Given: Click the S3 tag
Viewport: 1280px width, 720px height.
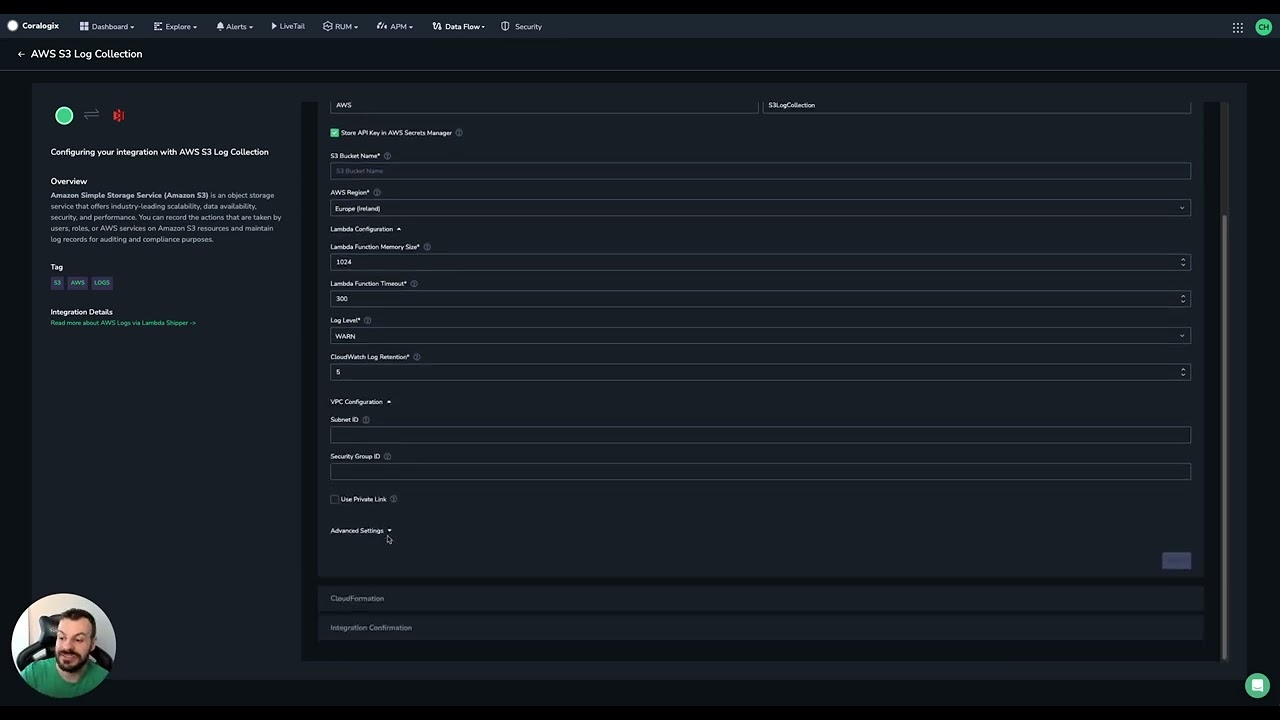Looking at the screenshot, I should coord(57,283).
